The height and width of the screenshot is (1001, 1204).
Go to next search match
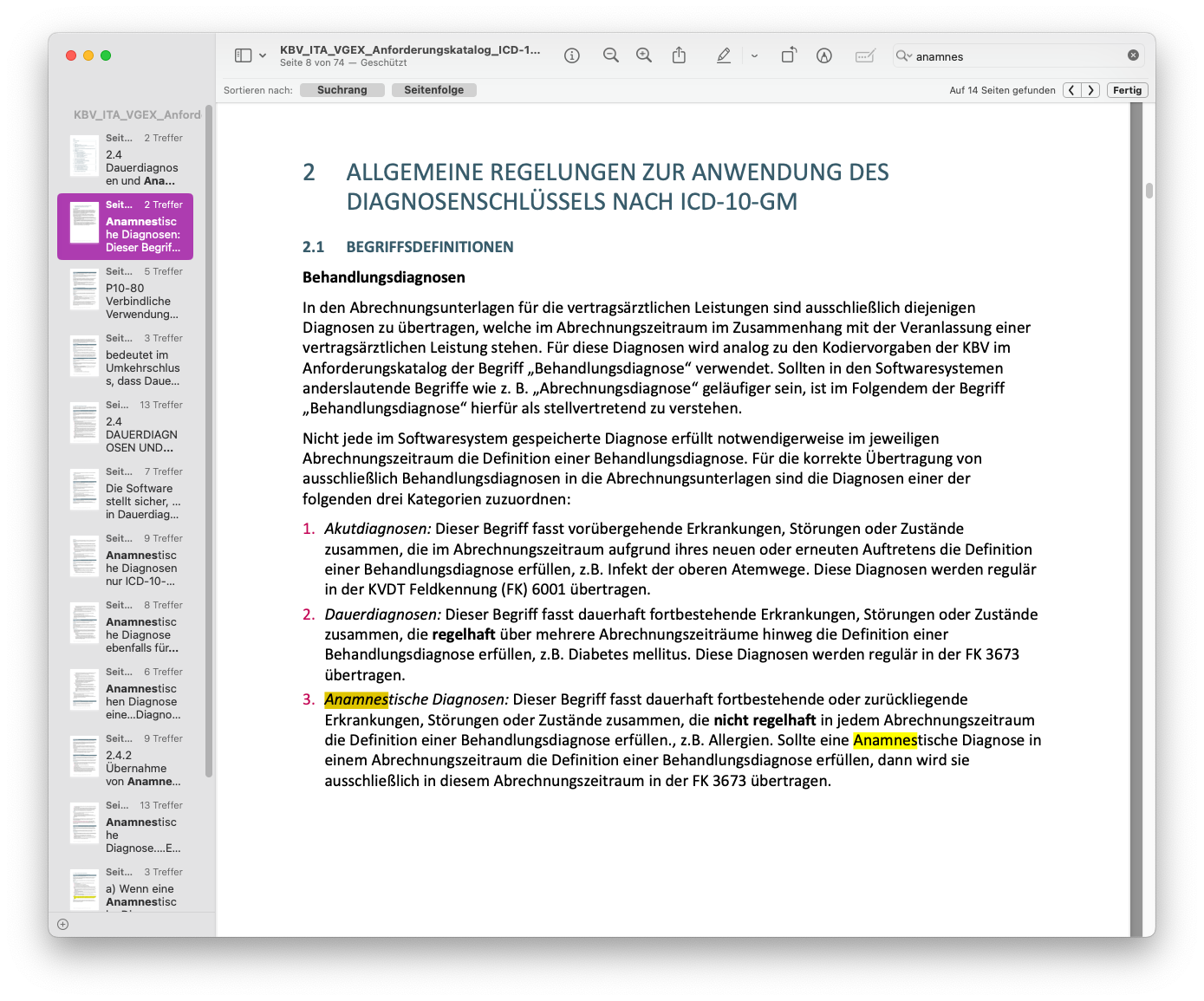(1091, 90)
